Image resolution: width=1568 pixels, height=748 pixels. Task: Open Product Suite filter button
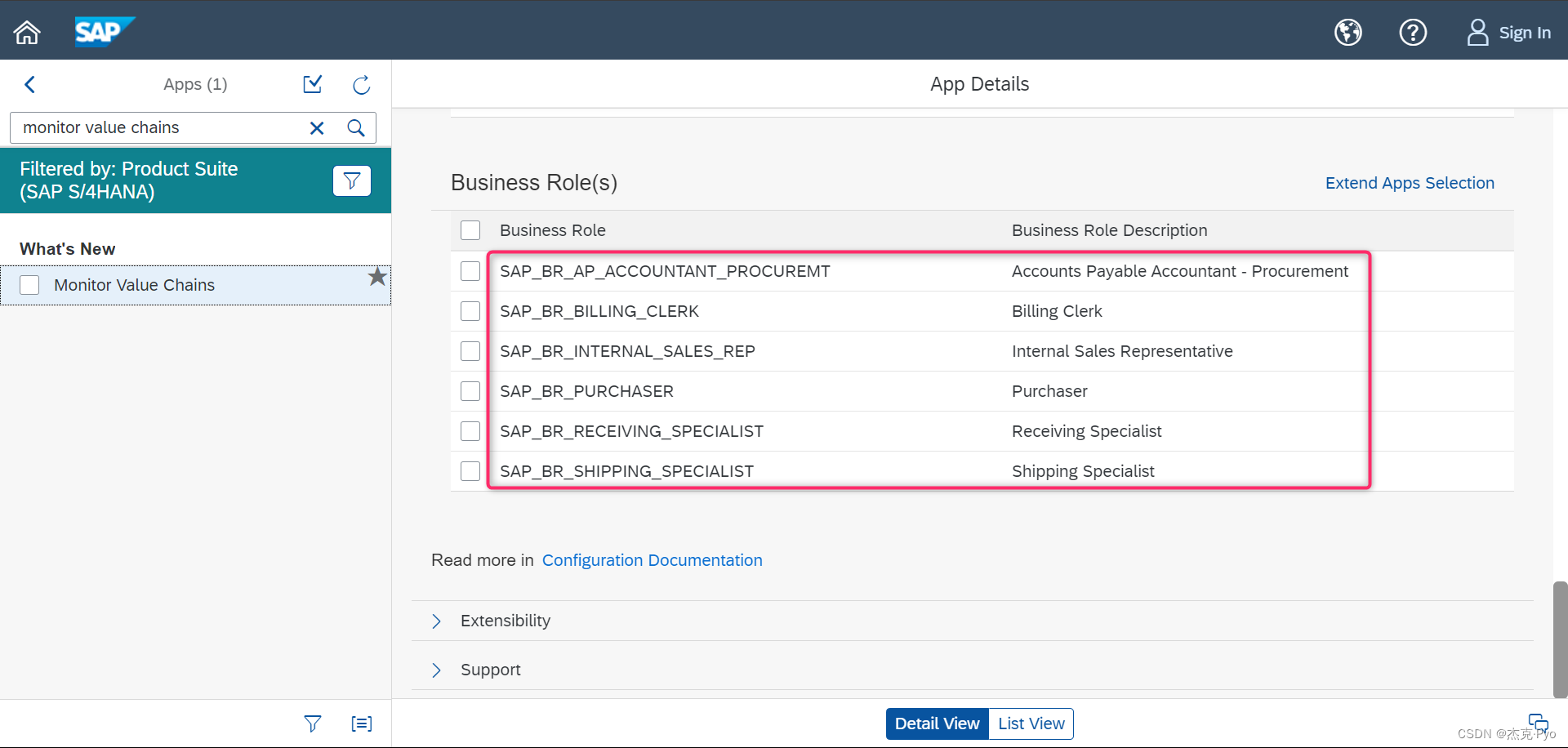(352, 180)
